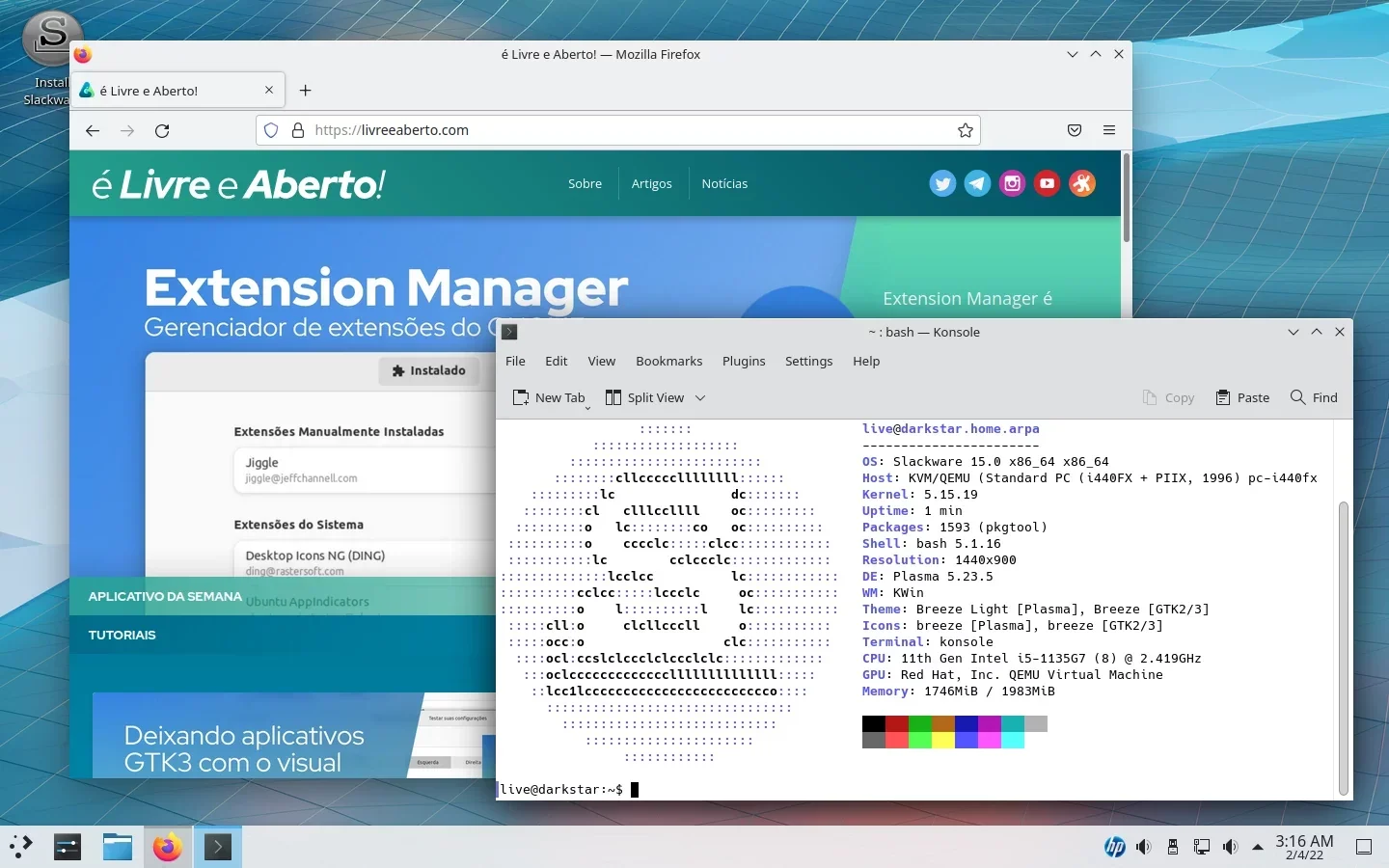
Task: Open the network tray icon
Action: point(1202,847)
